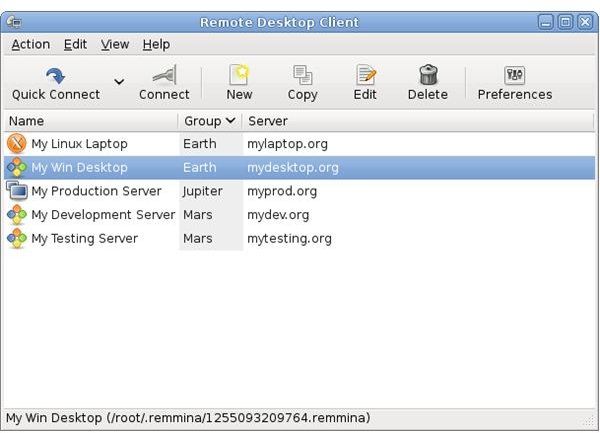Create a New connection profile
The width and height of the screenshot is (600, 433).
[x=239, y=83]
